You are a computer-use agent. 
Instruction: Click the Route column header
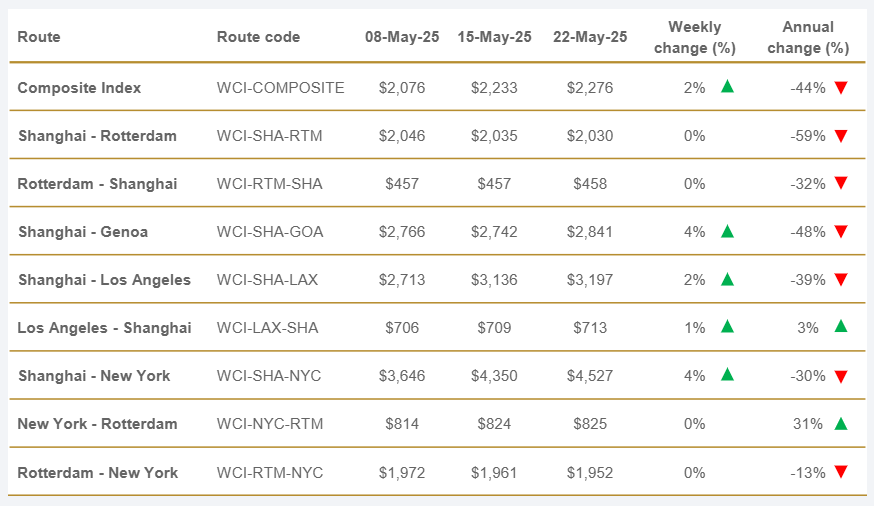[x=39, y=37]
